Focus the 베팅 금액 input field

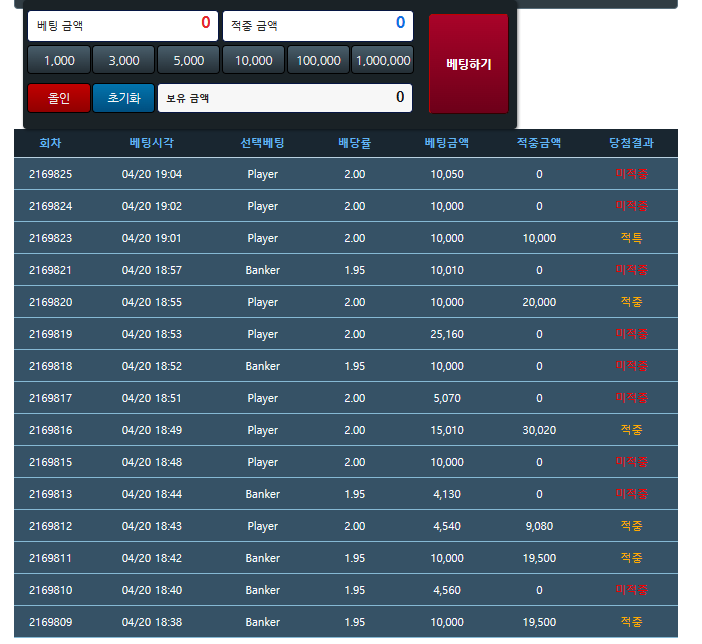pos(123,25)
